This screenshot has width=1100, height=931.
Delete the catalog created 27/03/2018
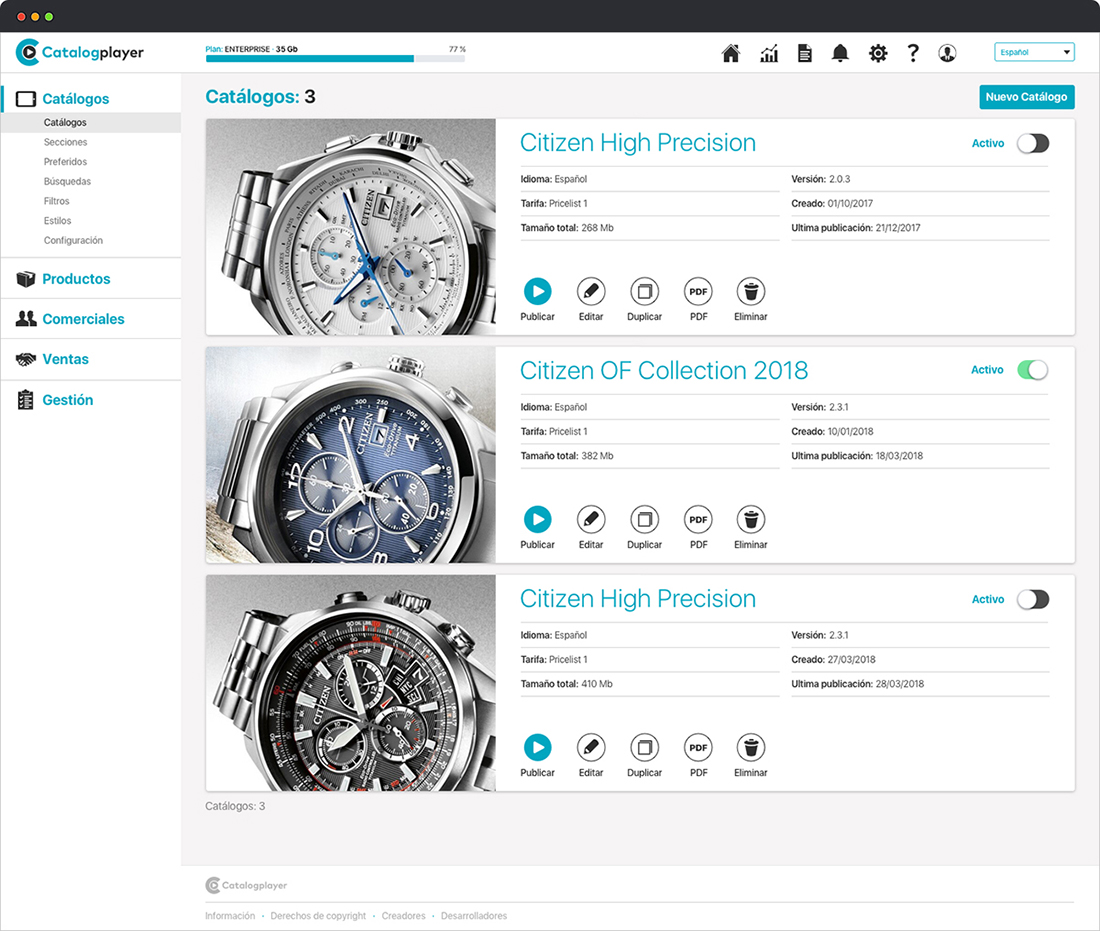point(751,747)
